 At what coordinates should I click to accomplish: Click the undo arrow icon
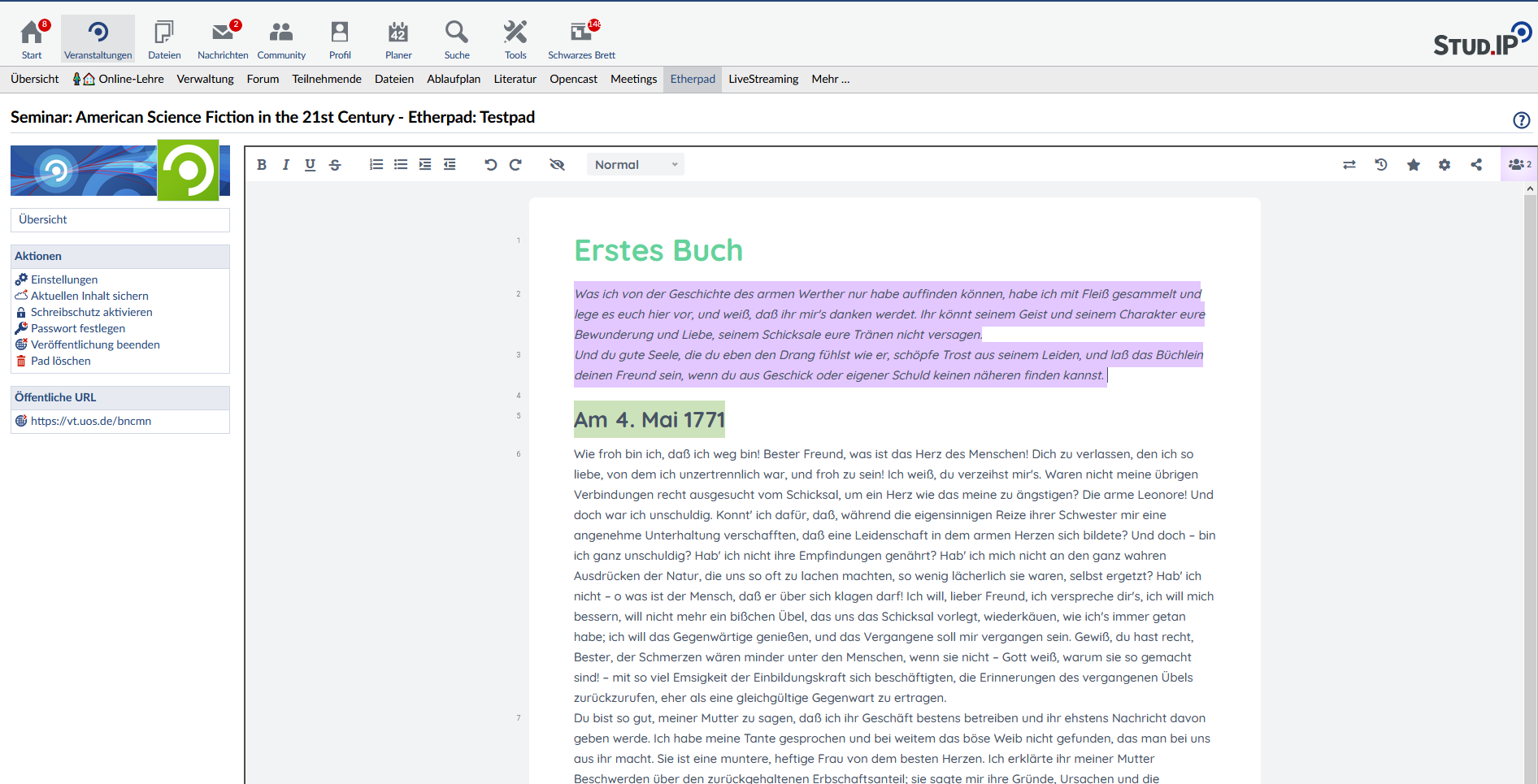(x=490, y=165)
